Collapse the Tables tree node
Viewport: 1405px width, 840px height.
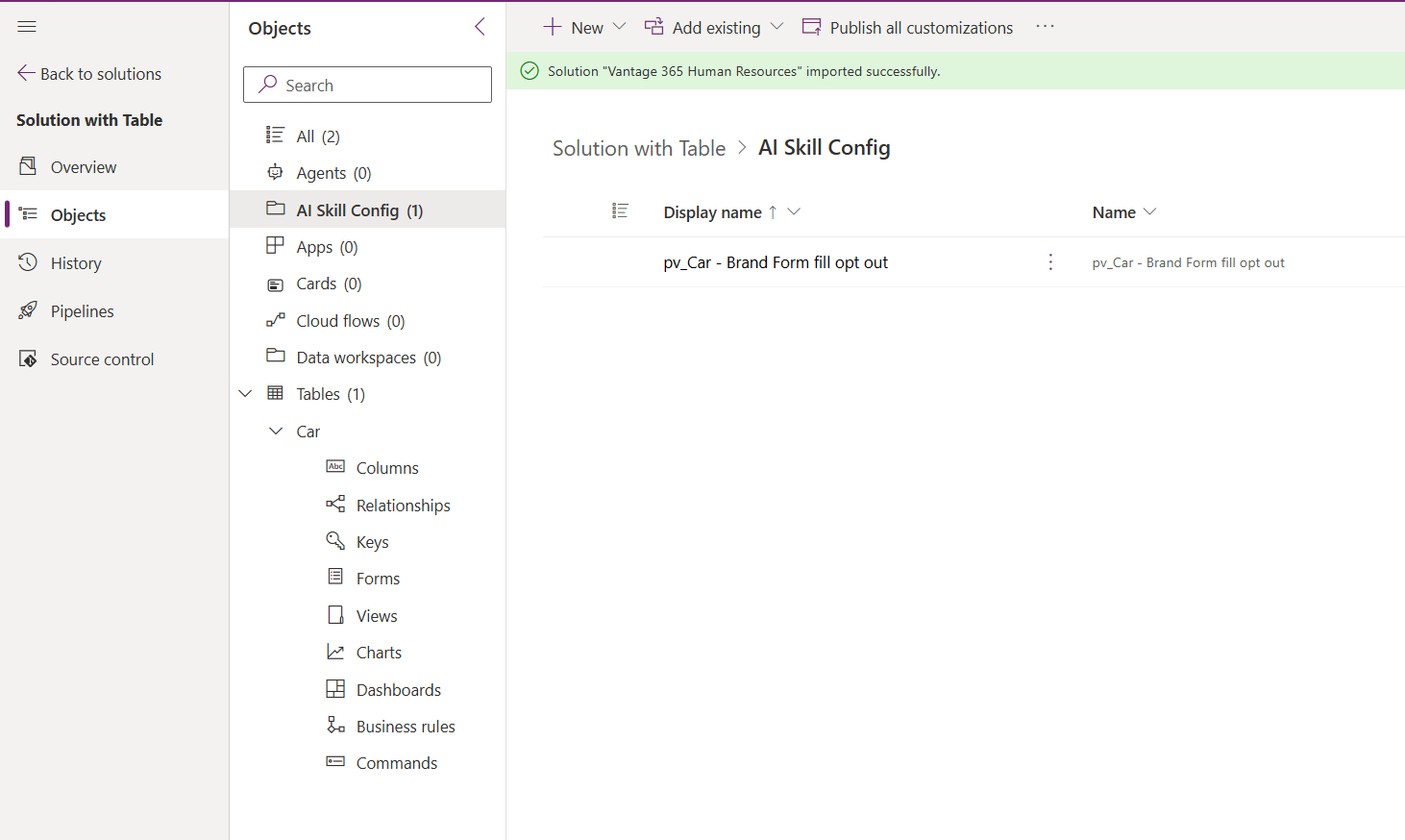pyautogui.click(x=245, y=394)
